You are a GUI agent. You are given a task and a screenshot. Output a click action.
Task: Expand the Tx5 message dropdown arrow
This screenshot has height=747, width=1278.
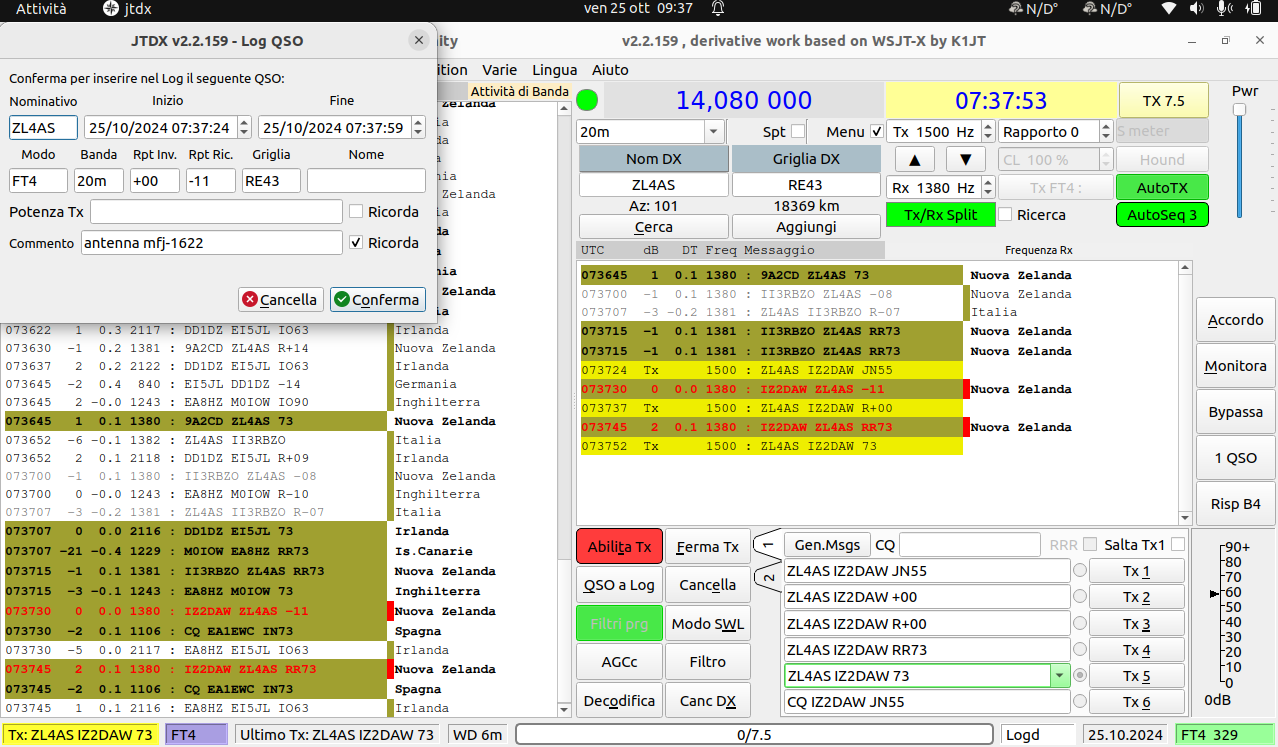1060,675
